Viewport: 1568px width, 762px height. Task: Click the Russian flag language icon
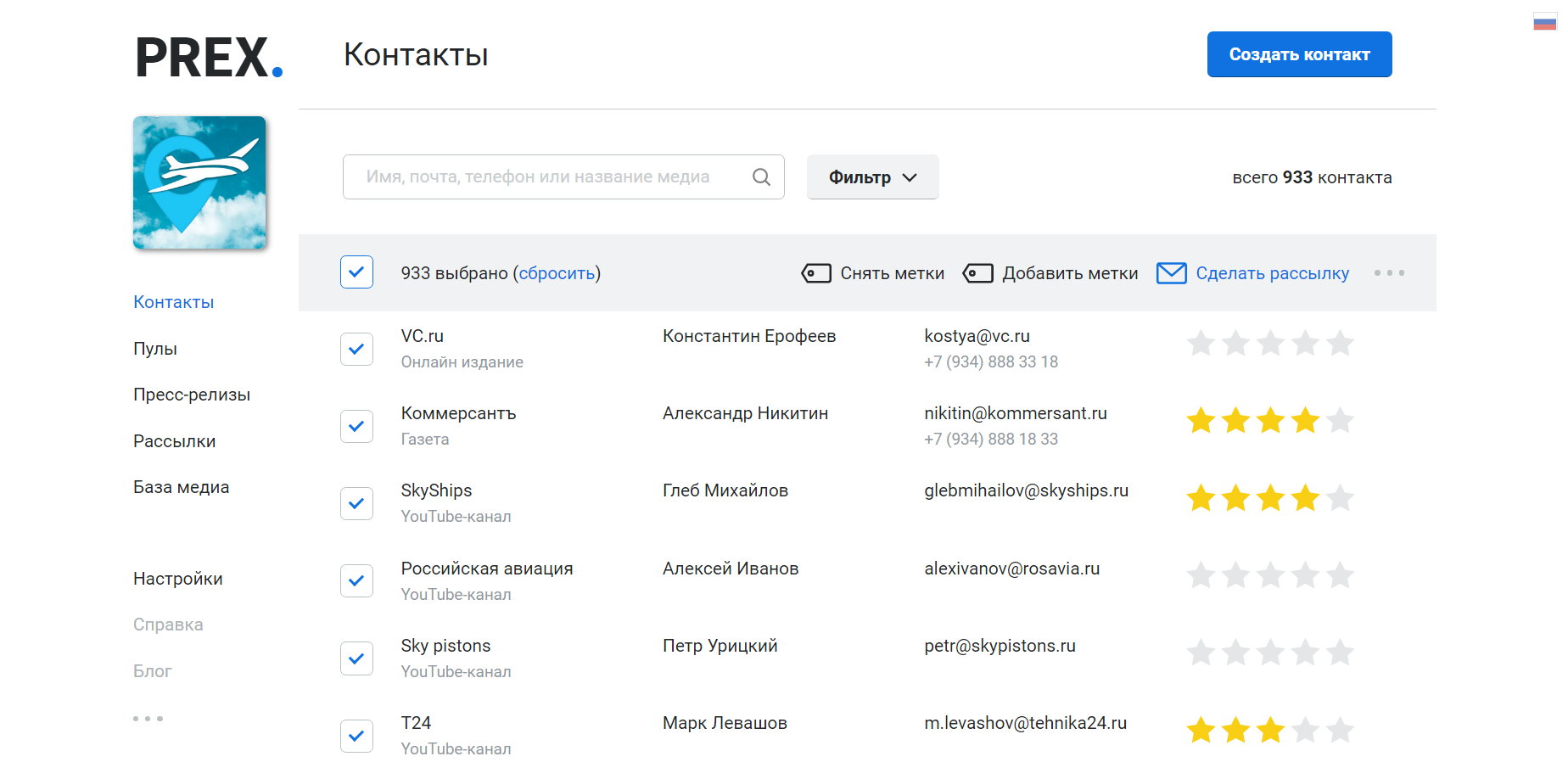point(1544,22)
